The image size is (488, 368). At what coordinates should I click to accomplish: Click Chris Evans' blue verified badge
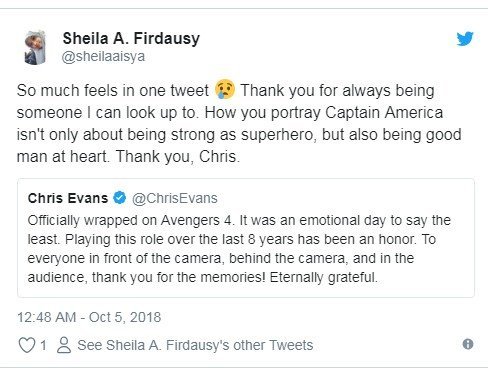point(119,198)
